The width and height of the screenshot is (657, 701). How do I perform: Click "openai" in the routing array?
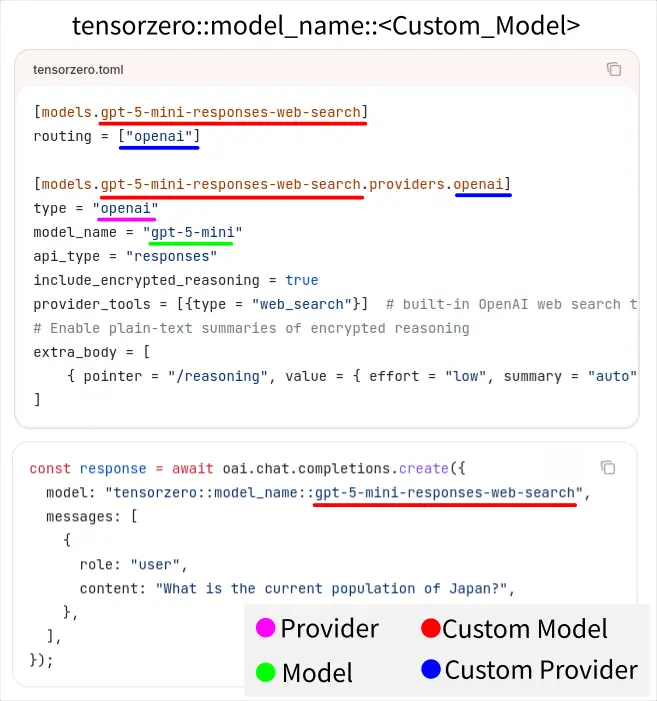tap(159, 136)
